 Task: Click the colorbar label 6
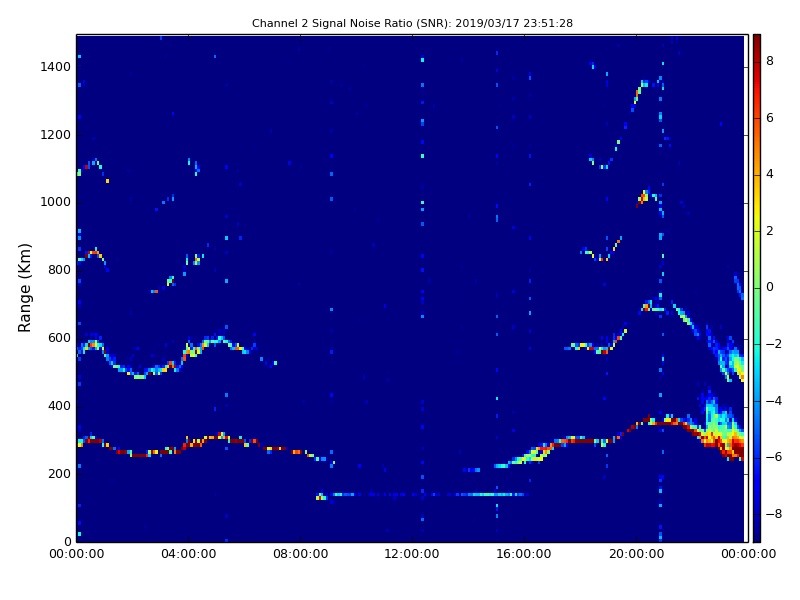(770, 118)
